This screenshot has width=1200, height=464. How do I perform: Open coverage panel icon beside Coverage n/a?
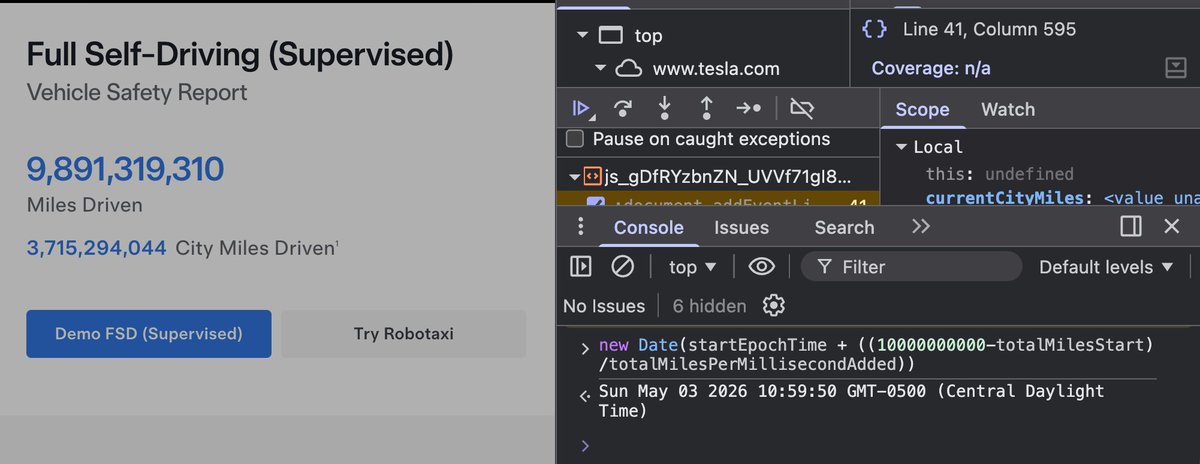click(x=1175, y=68)
